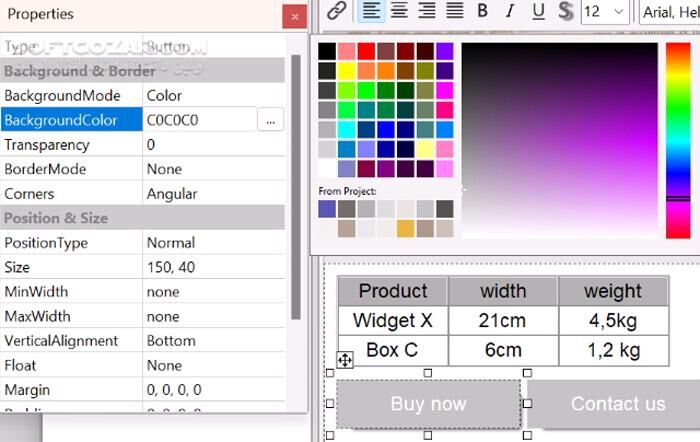Open BackgroundColor picker with ellipsis button
Viewport: 700px width, 442px height.
point(270,120)
